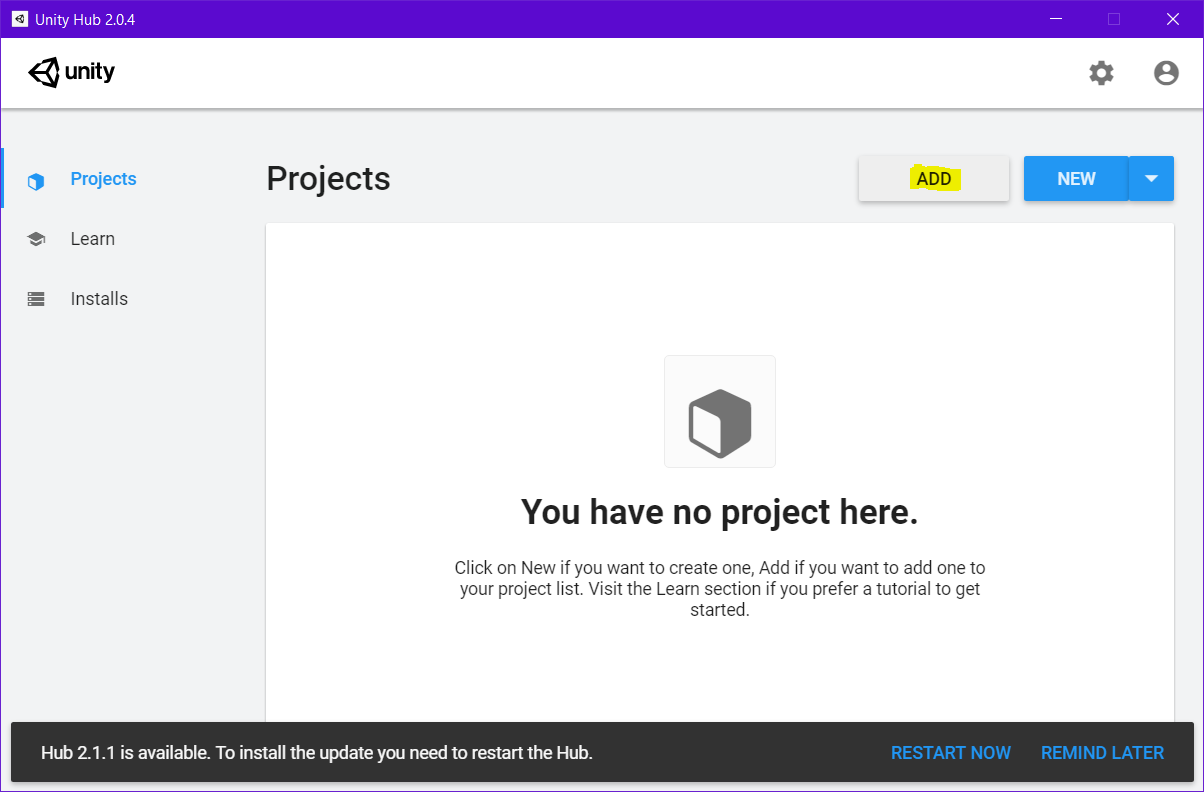
Task: Click the highlighted ADD button
Action: coord(933,178)
